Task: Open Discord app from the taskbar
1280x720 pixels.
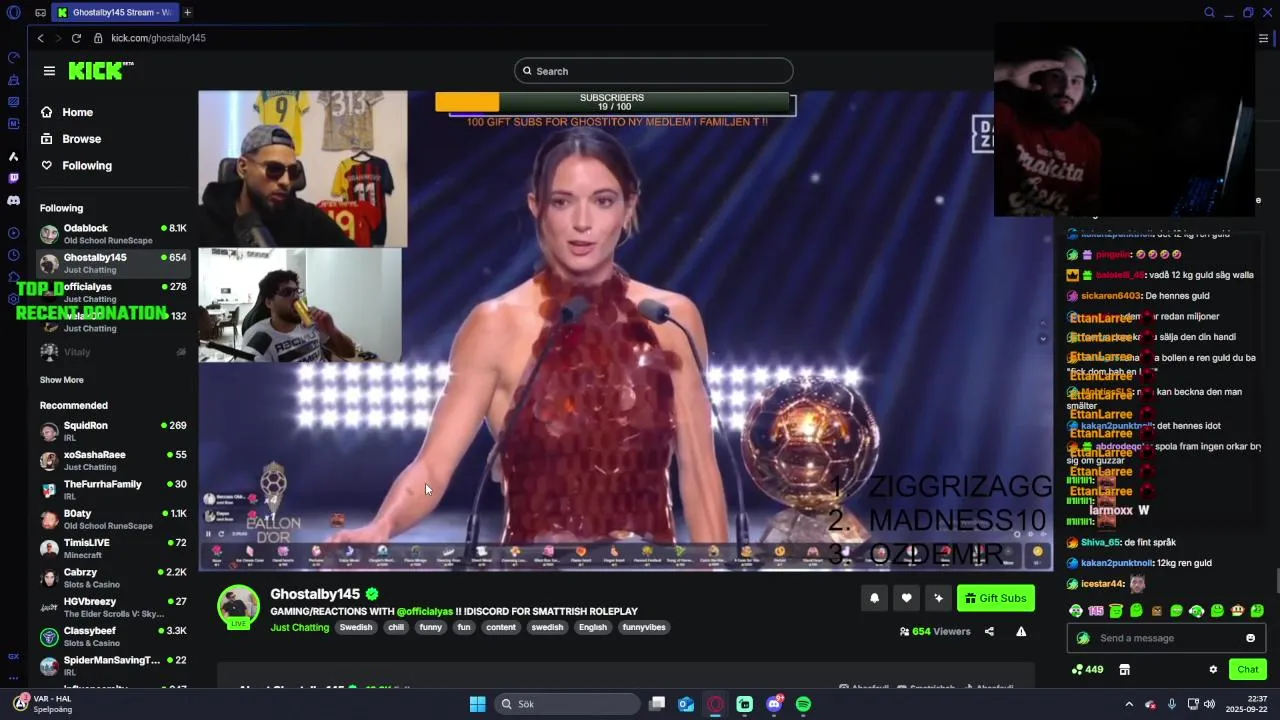Action: pyautogui.click(x=774, y=704)
